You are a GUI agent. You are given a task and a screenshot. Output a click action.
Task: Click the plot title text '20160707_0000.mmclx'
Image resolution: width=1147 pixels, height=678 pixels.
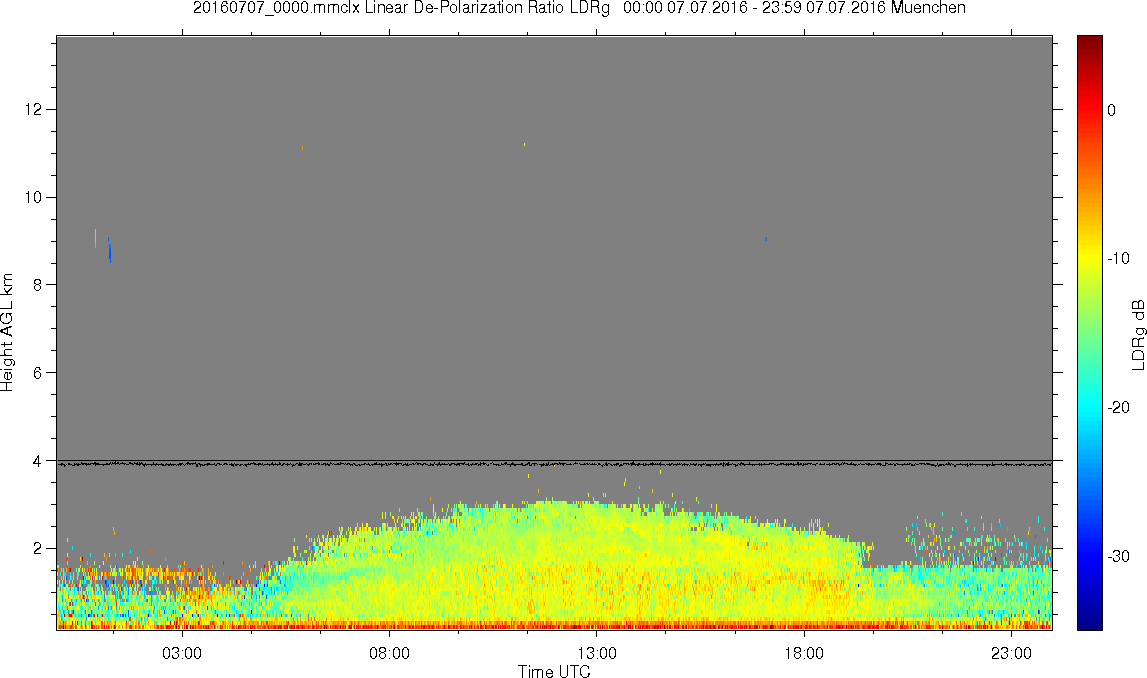pyautogui.click(x=276, y=8)
